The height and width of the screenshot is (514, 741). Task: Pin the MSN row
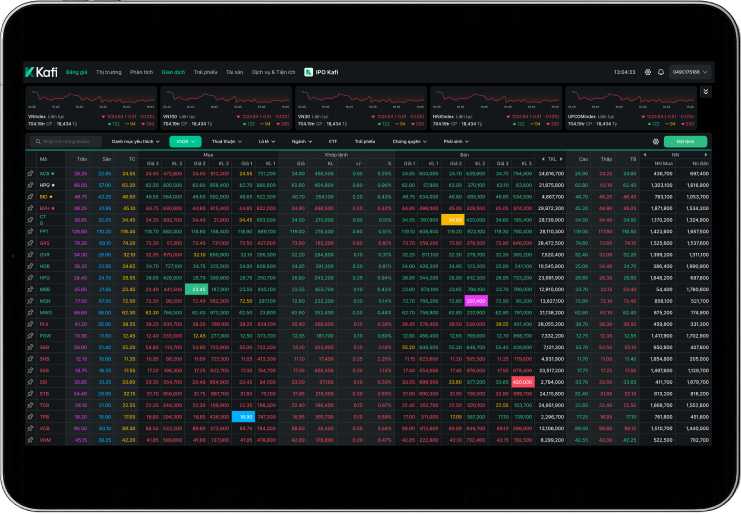tap(31, 301)
